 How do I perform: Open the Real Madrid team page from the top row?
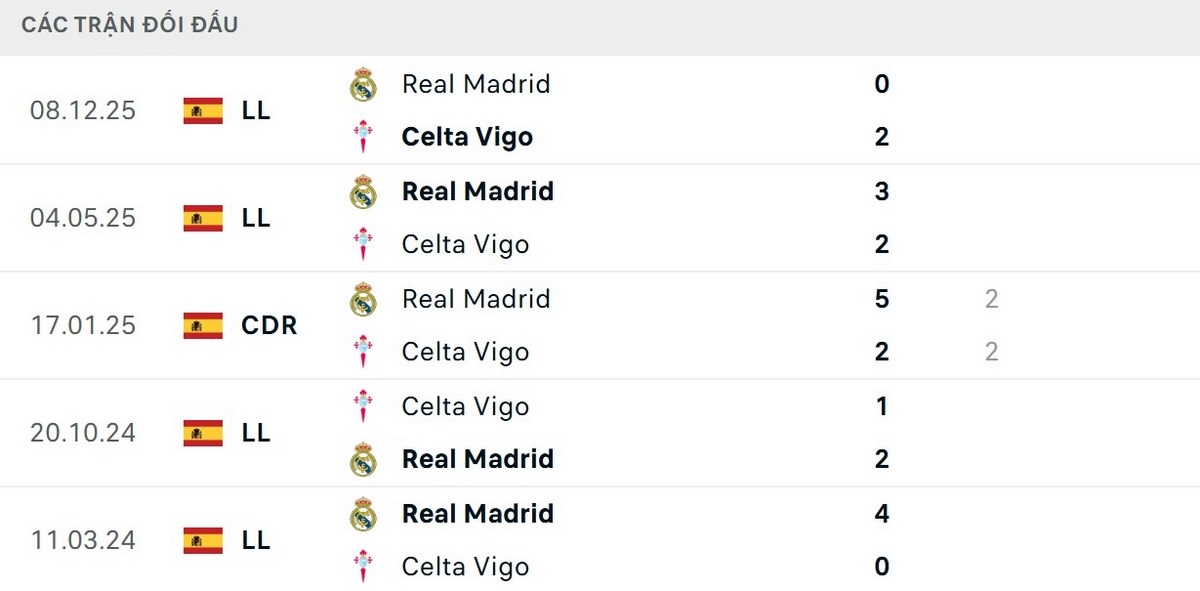[476, 85]
